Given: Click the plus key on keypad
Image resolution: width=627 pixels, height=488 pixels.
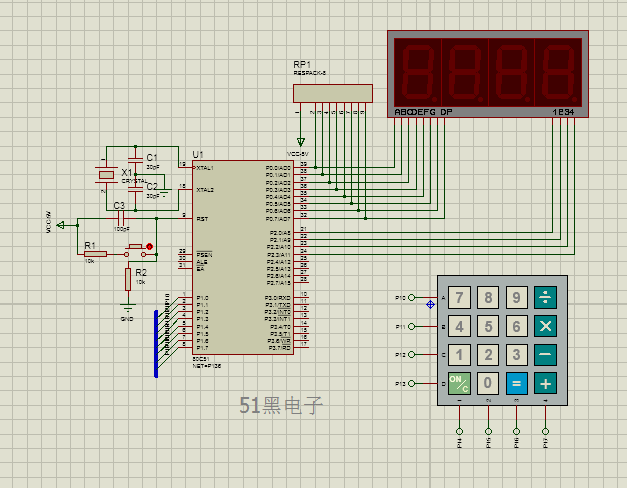Looking at the screenshot, I should (x=545, y=384).
